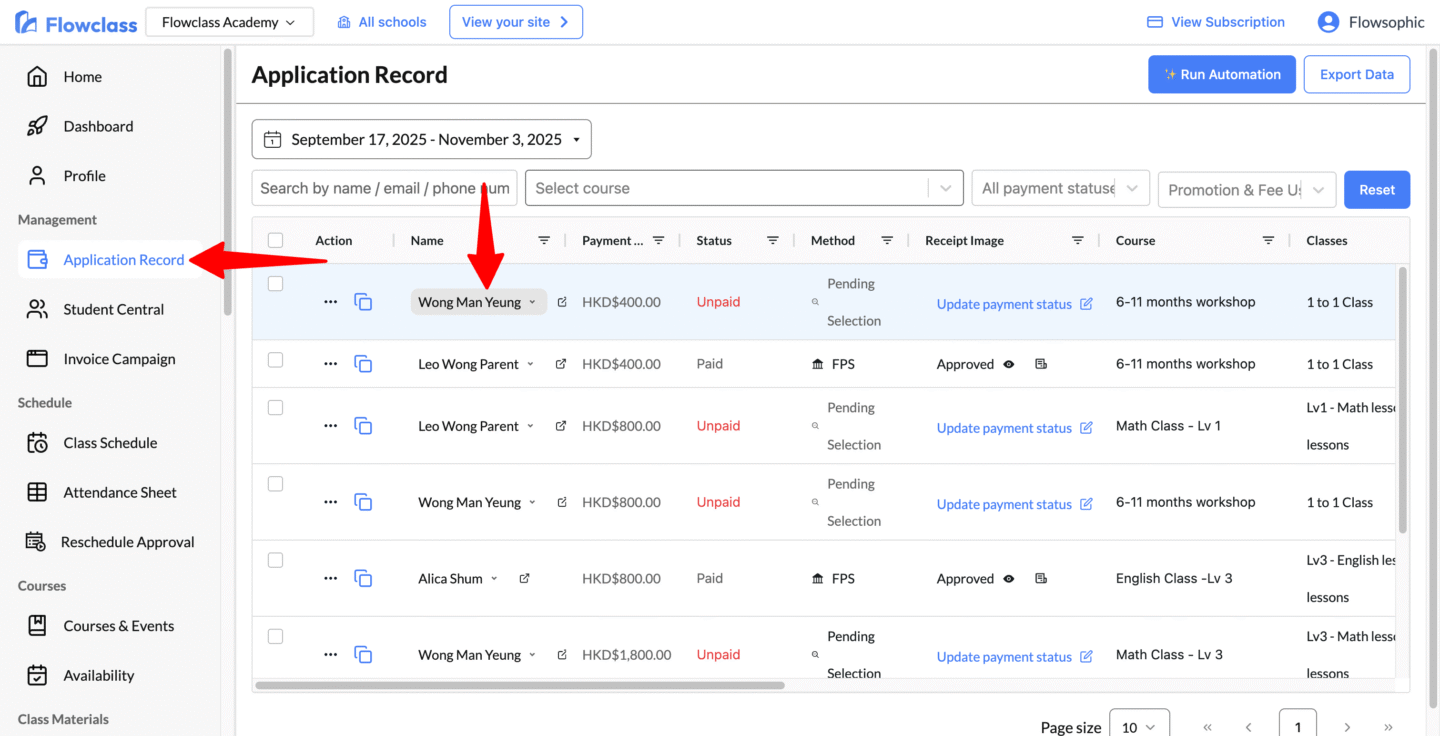This screenshot has width=1440, height=736.
Task: Open Flowclass Academy school dropdown
Action: pos(229,22)
